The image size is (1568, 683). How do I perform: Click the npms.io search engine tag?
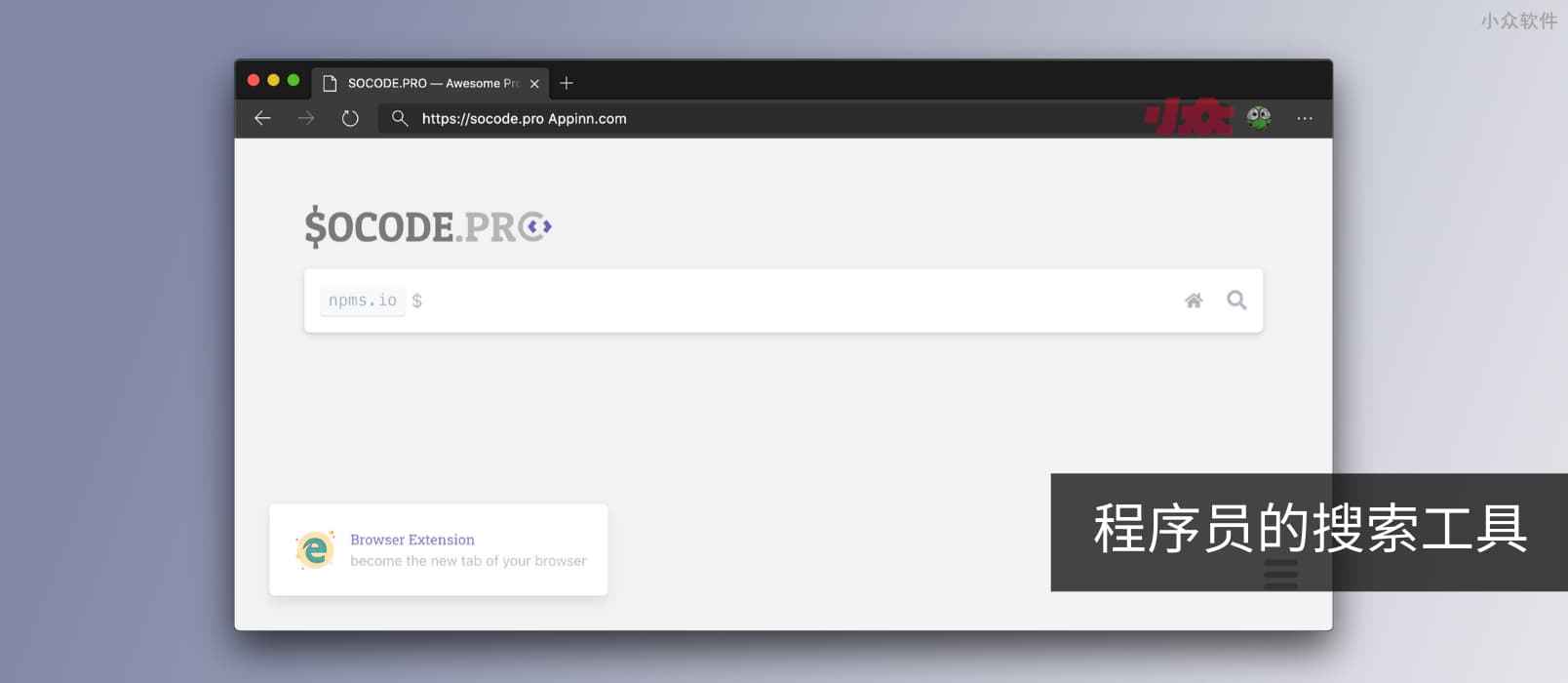362,301
